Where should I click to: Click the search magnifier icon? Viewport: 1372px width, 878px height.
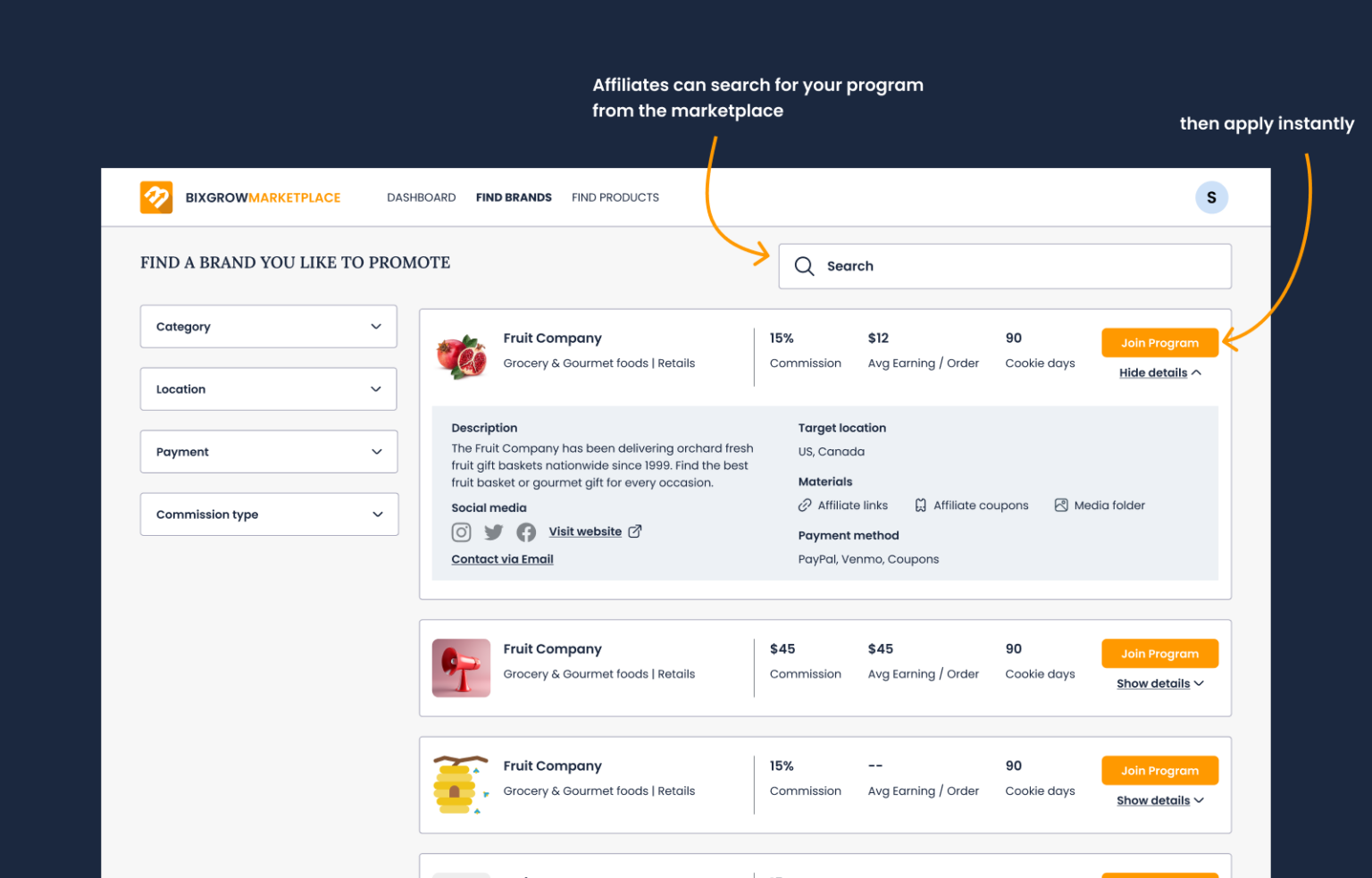[803, 265]
